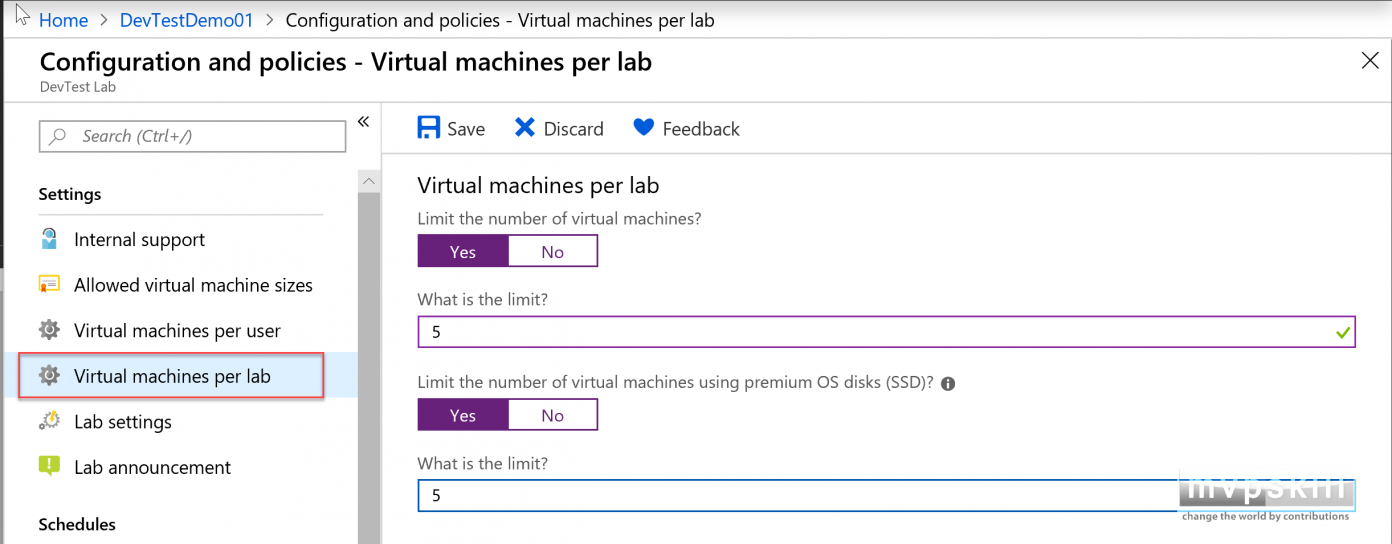Viewport: 1392px width, 544px height.
Task: Click the virtual machines limit field
Action: (x=886, y=331)
